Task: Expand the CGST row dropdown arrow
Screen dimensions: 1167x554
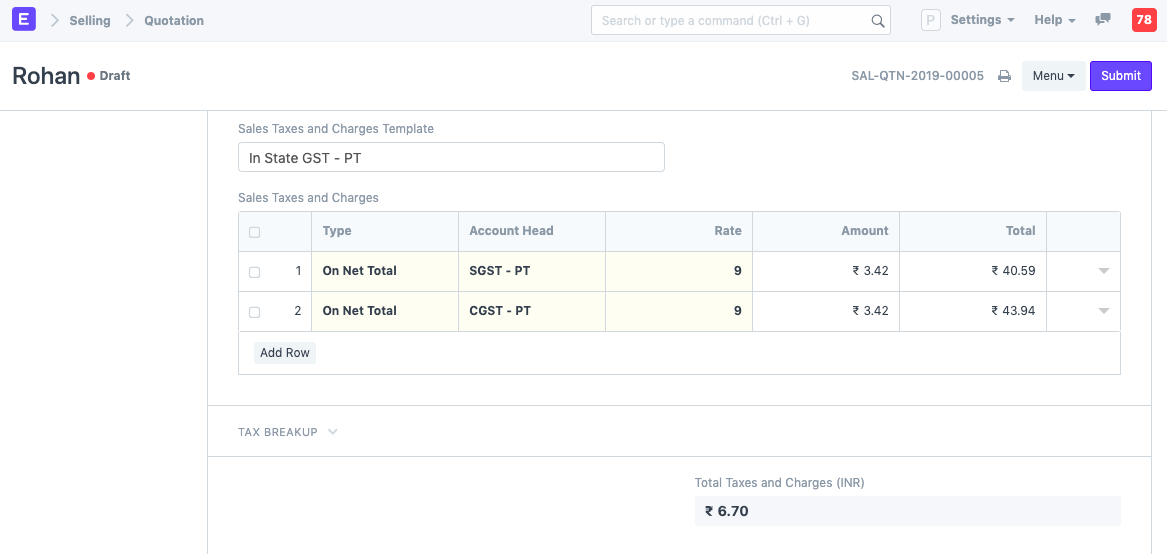Action: click(x=1103, y=311)
